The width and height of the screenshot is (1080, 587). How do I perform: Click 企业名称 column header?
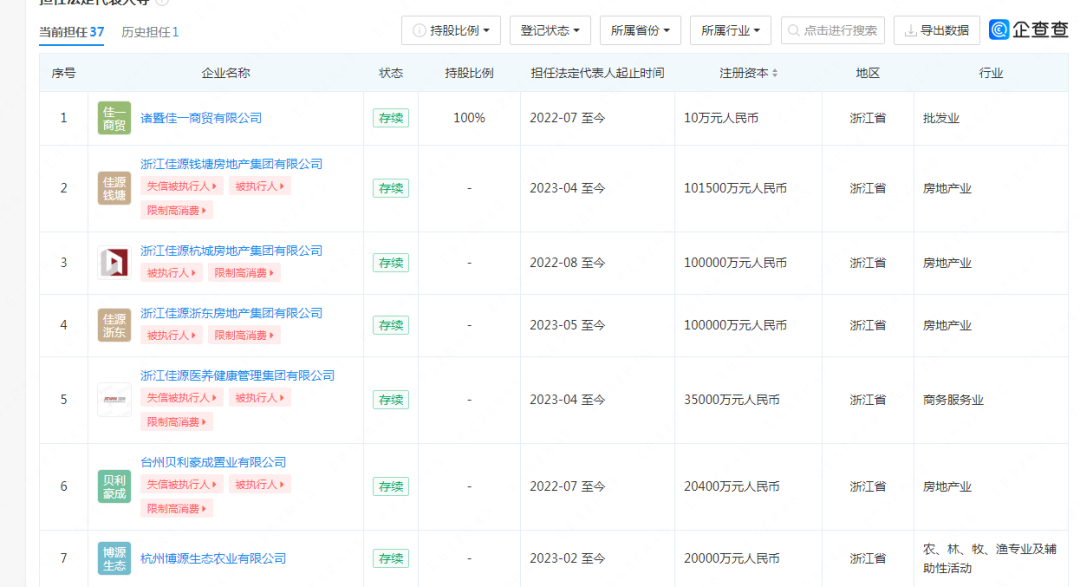(x=225, y=73)
